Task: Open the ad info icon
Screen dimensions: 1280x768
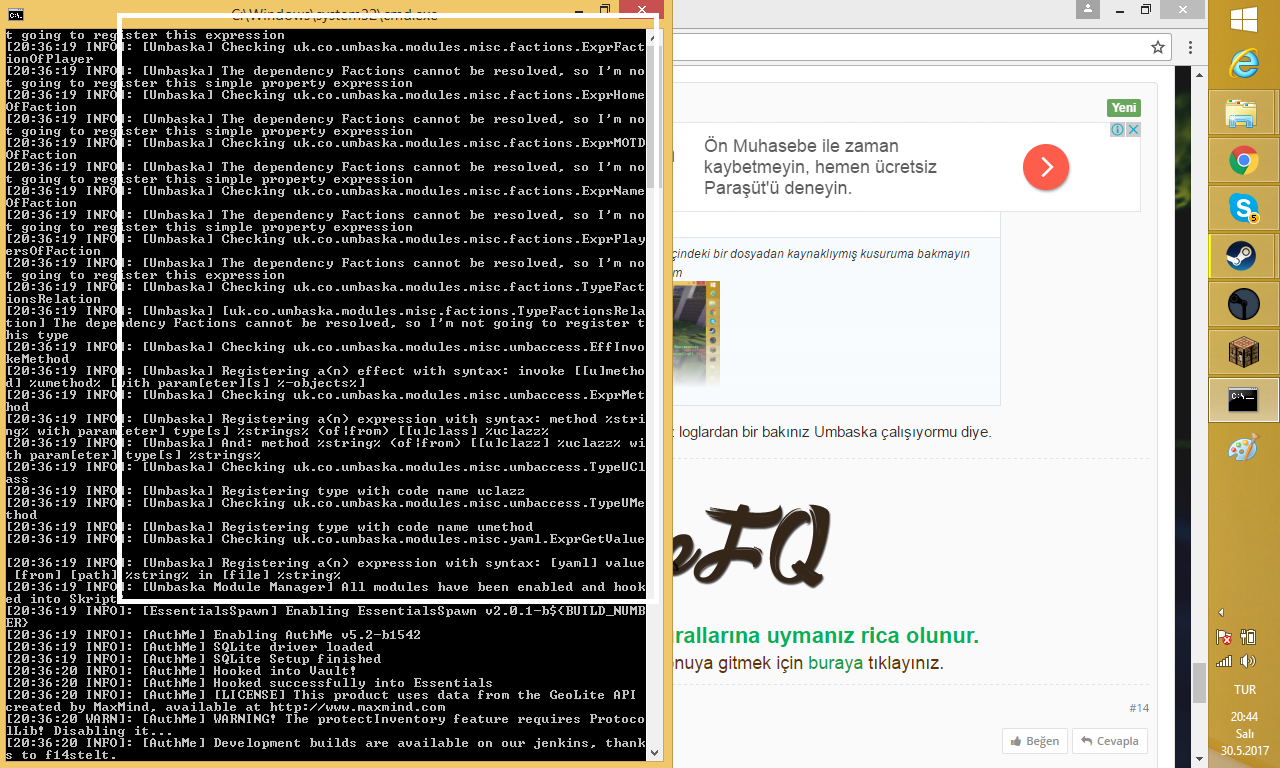Action: 1119,130
